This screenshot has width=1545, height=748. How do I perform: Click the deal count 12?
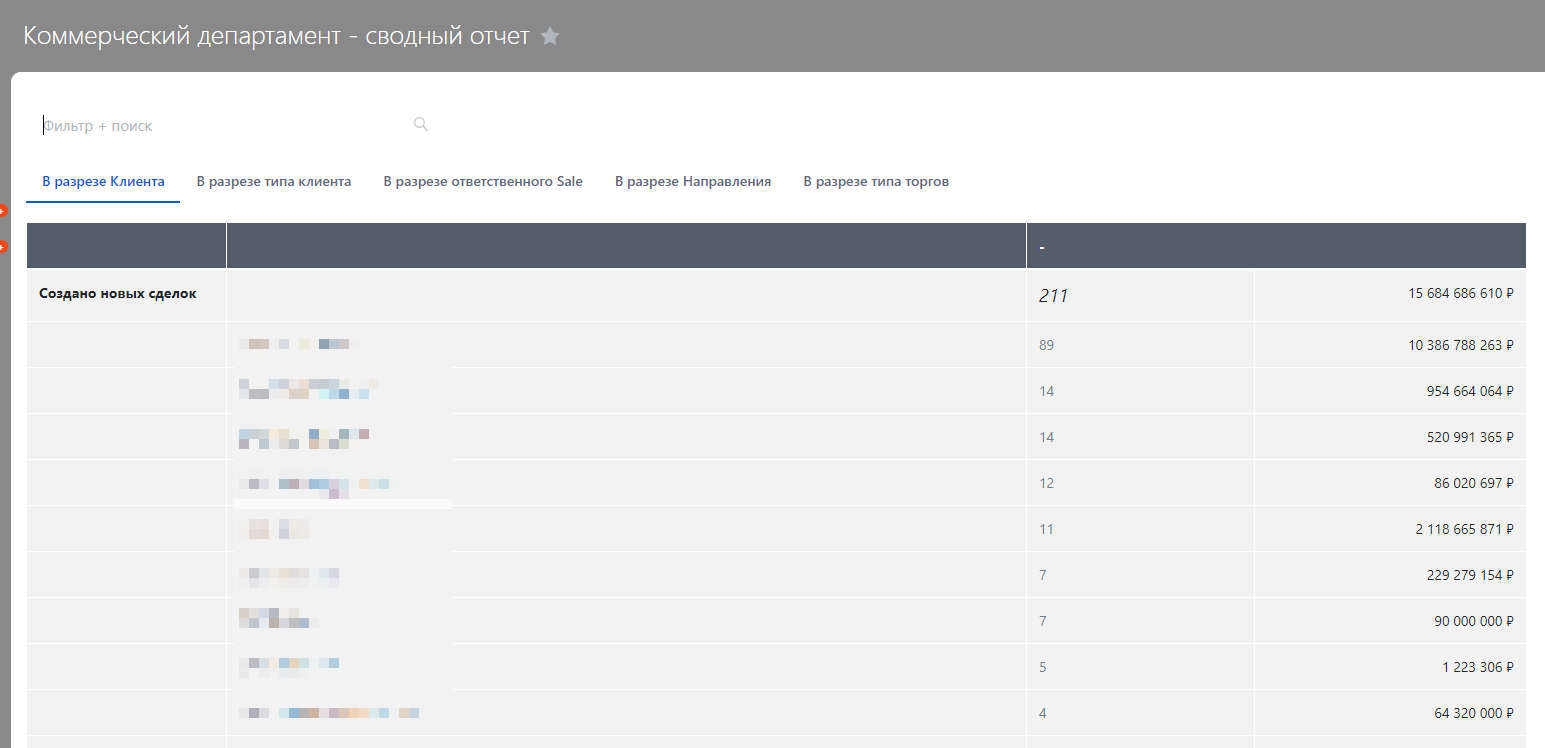pyautogui.click(x=1046, y=483)
